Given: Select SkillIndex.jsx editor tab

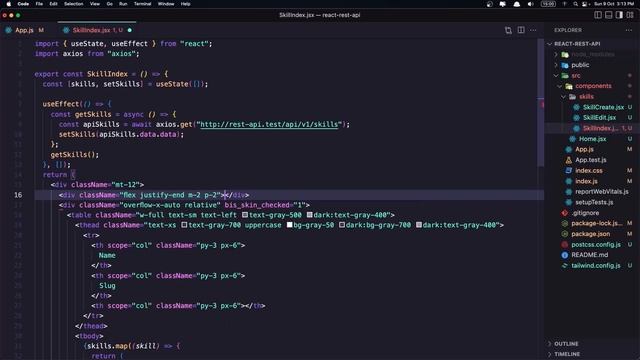Looking at the screenshot, I should click(96, 30).
